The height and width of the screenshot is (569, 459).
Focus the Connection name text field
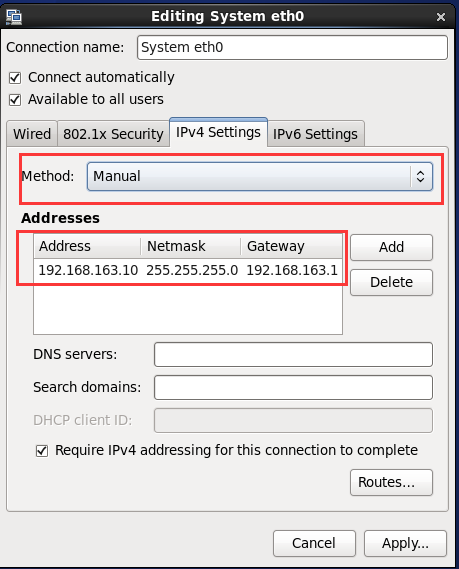point(292,48)
